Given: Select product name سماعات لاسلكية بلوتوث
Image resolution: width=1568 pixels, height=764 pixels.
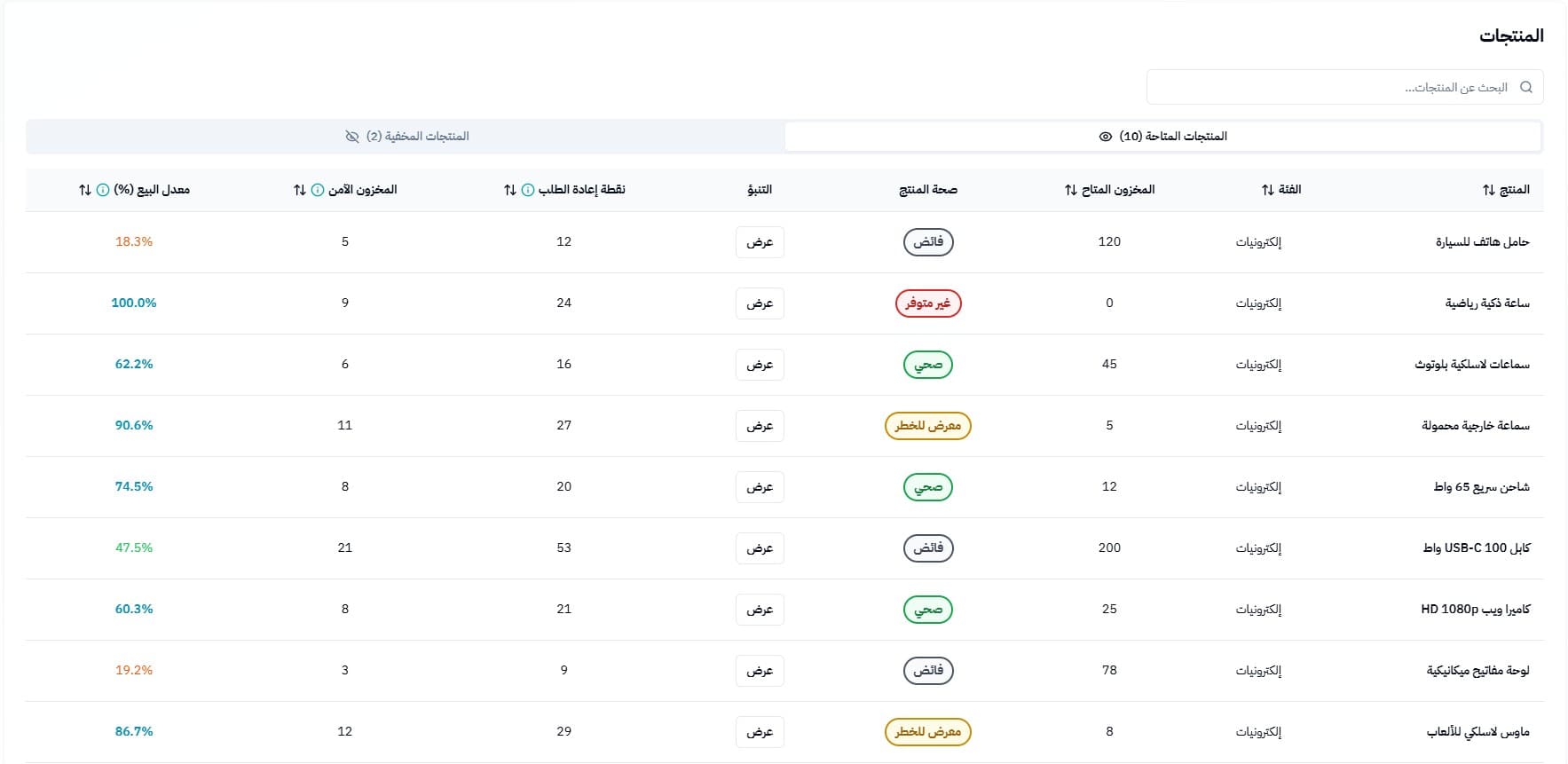Looking at the screenshot, I should point(1472,365).
